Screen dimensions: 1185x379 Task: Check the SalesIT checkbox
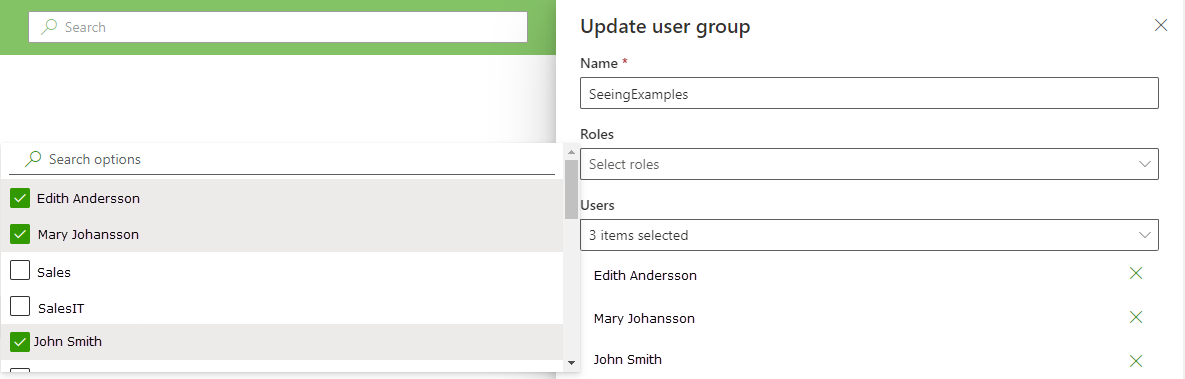tap(20, 306)
